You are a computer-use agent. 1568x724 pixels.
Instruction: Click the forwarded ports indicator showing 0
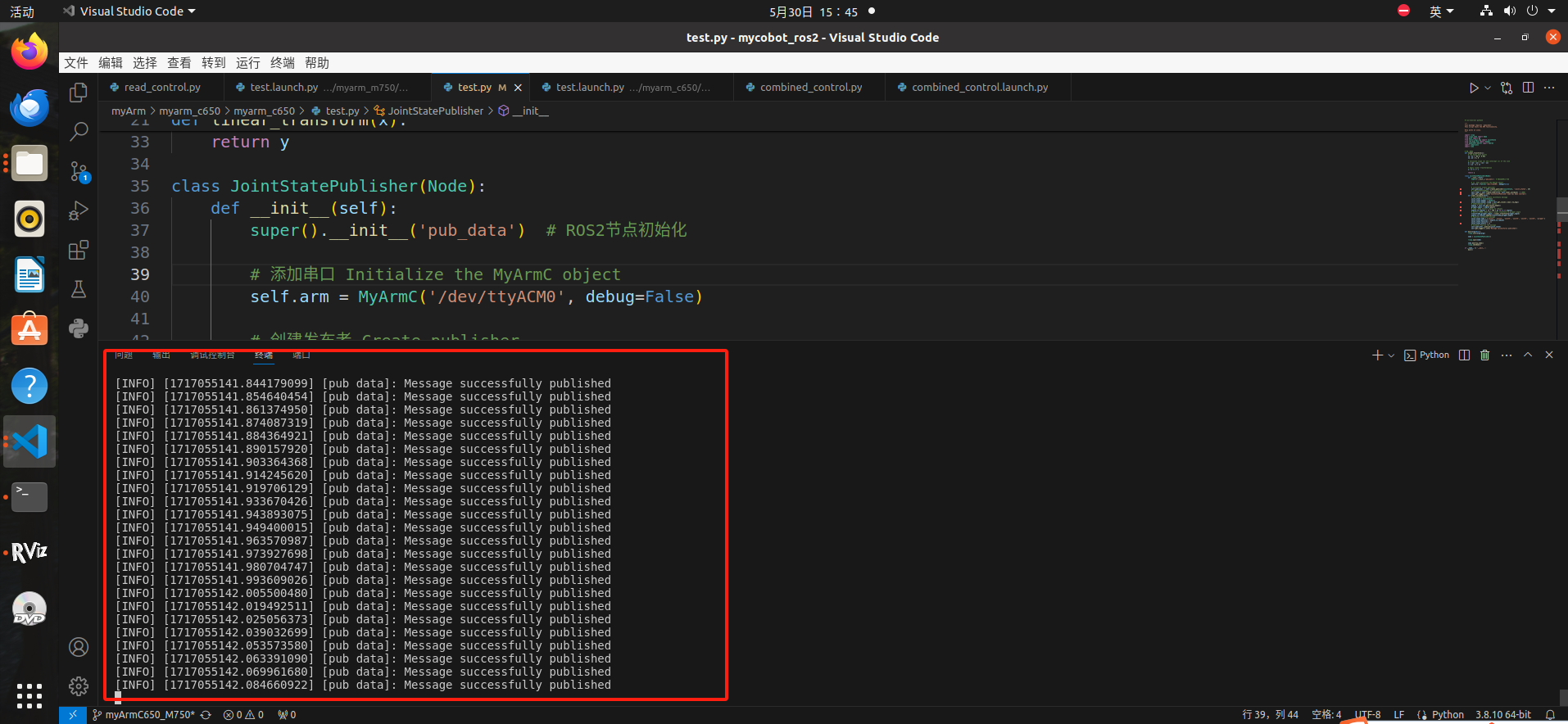287,715
